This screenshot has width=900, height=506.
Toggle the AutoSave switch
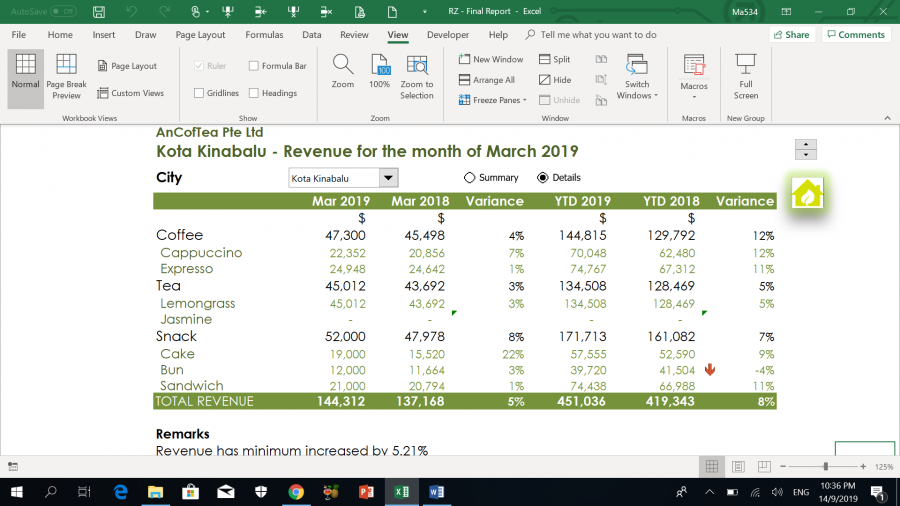pos(63,11)
